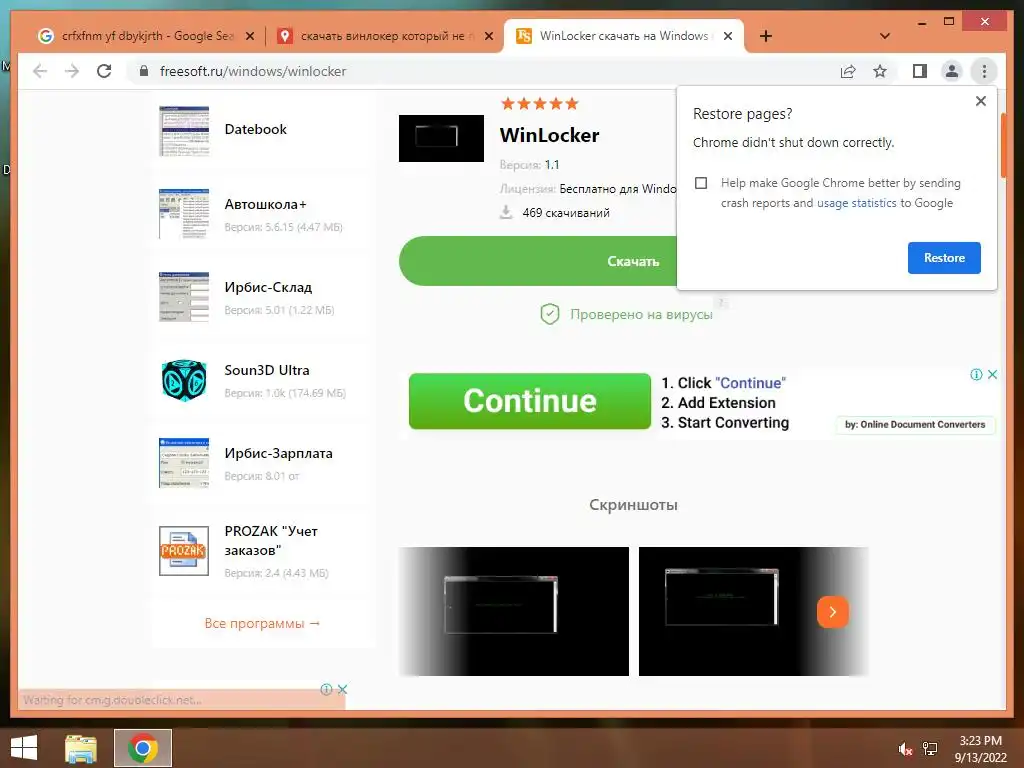Screen dimensions: 1024x768
Task: Click the page vertical scrollbar thumb
Action: pyautogui.click(x=1003, y=145)
